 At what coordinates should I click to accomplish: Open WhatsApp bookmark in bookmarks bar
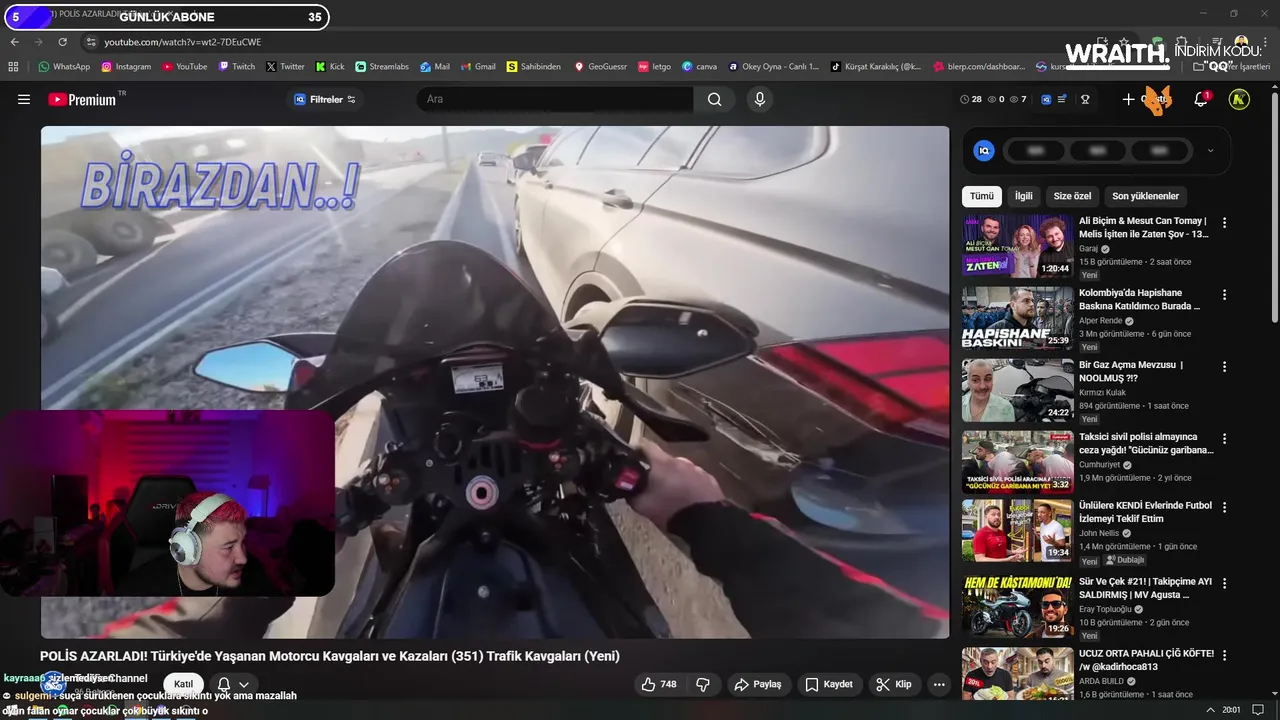tap(64, 67)
